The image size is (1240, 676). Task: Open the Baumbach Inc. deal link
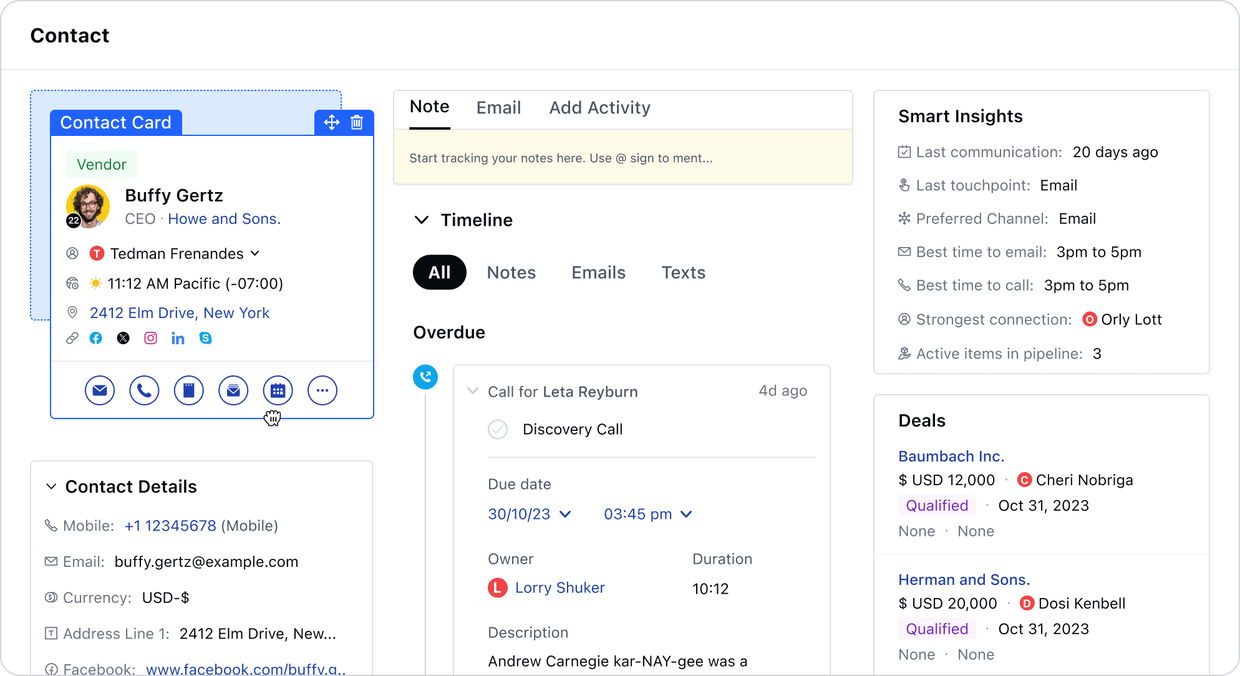point(951,456)
